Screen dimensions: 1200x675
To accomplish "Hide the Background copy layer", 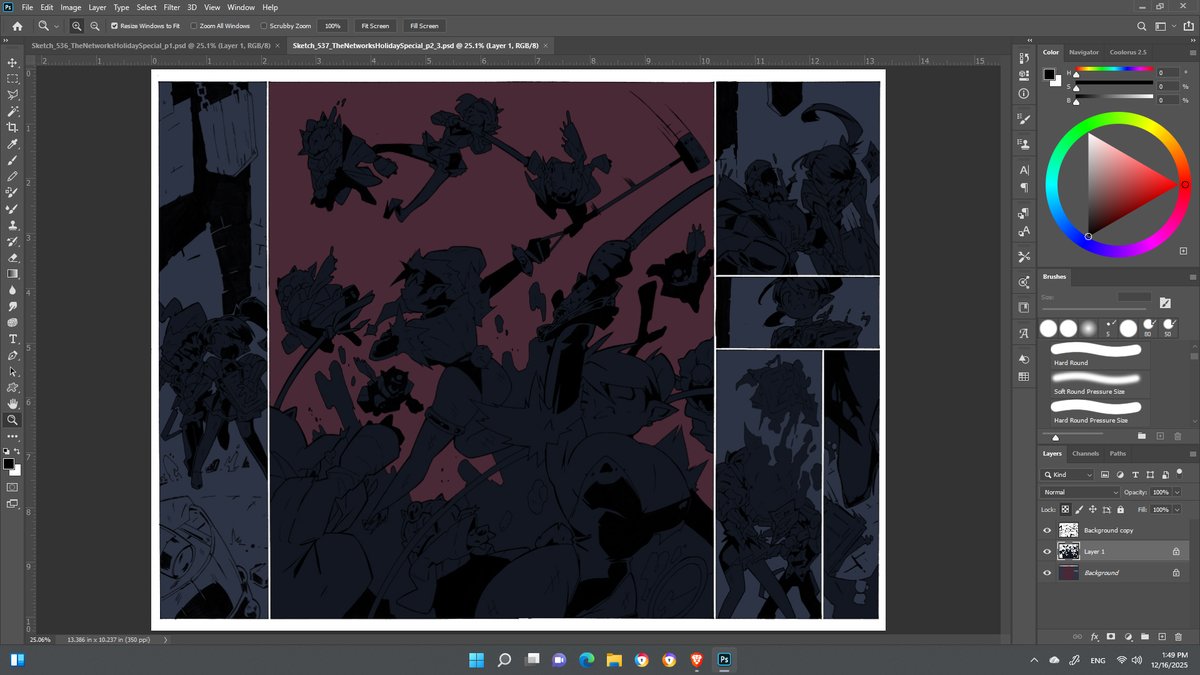I will [x=1047, y=530].
